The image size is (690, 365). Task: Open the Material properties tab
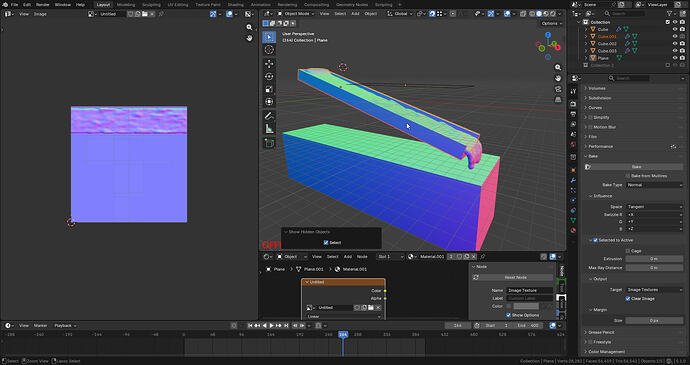573,230
